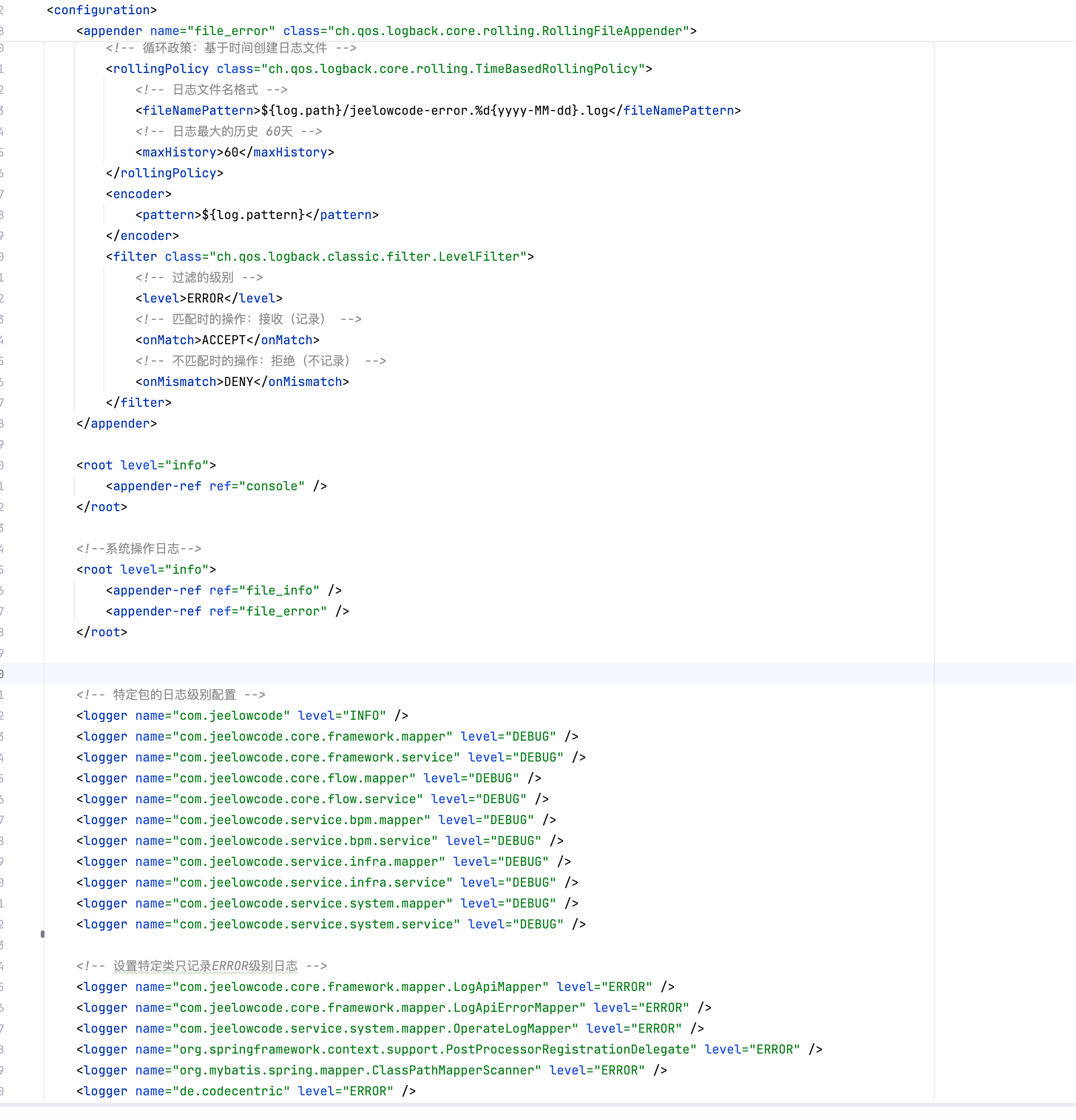The height and width of the screenshot is (1120, 1076).
Task: Click the maxHistory value 60
Action: (231, 153)
